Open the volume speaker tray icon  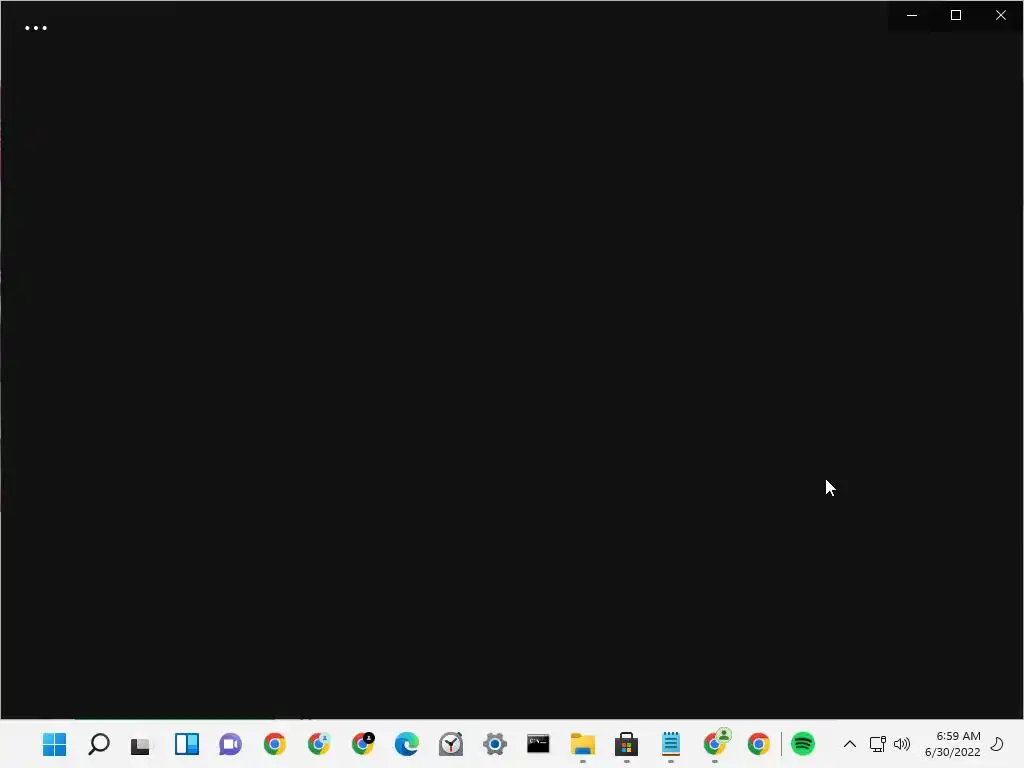pyautogui.click(x=902, y=744)
